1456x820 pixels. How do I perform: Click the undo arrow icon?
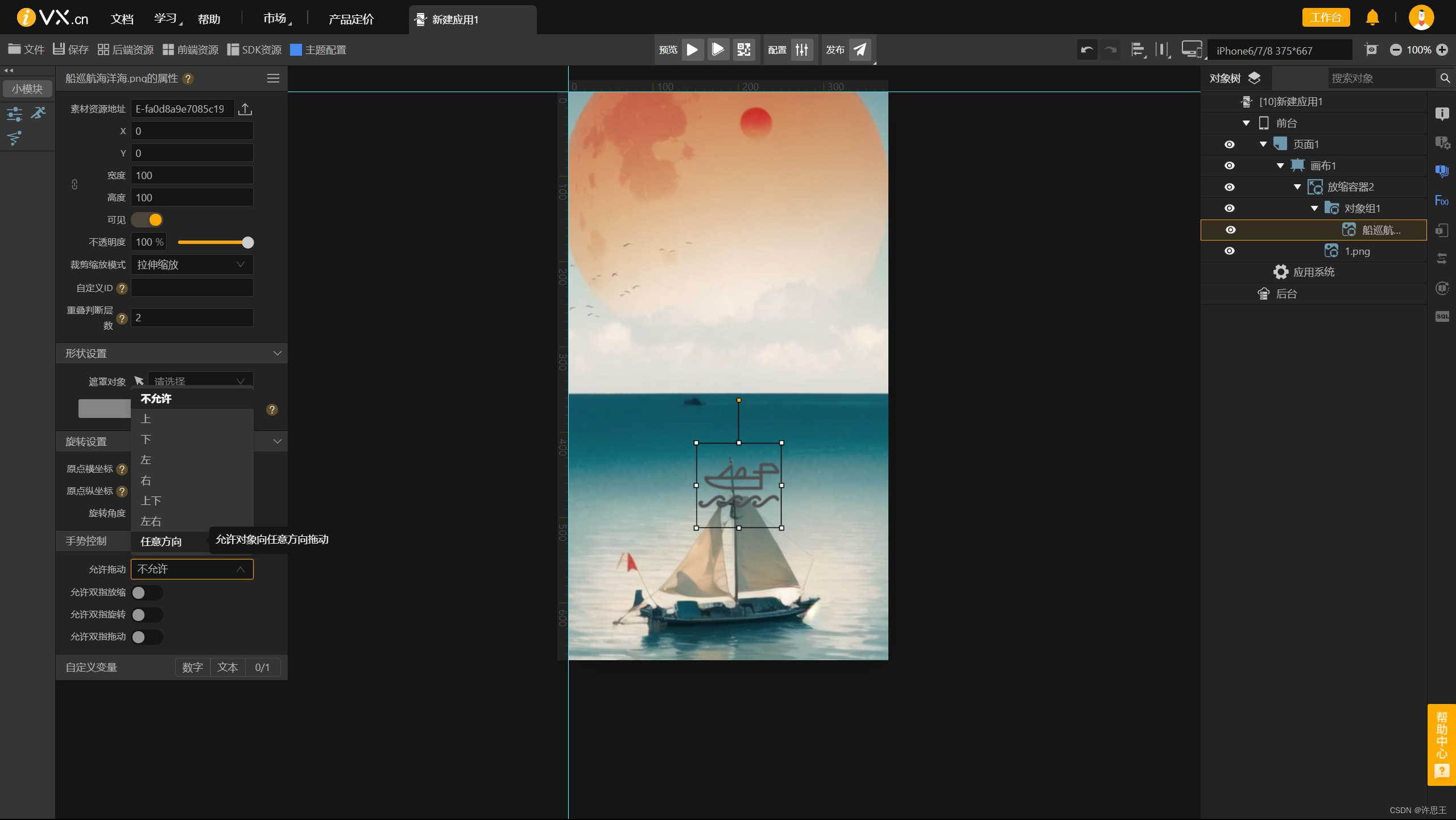(1086, 50)
